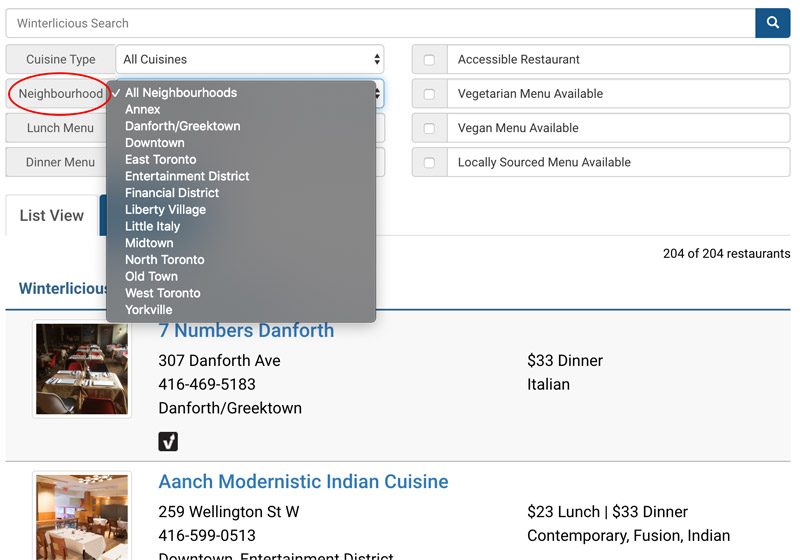Image resolution: width=800 pixels, height=560 pixels.
Task: Switch to the List View tab
Action: tap(52, 215)
